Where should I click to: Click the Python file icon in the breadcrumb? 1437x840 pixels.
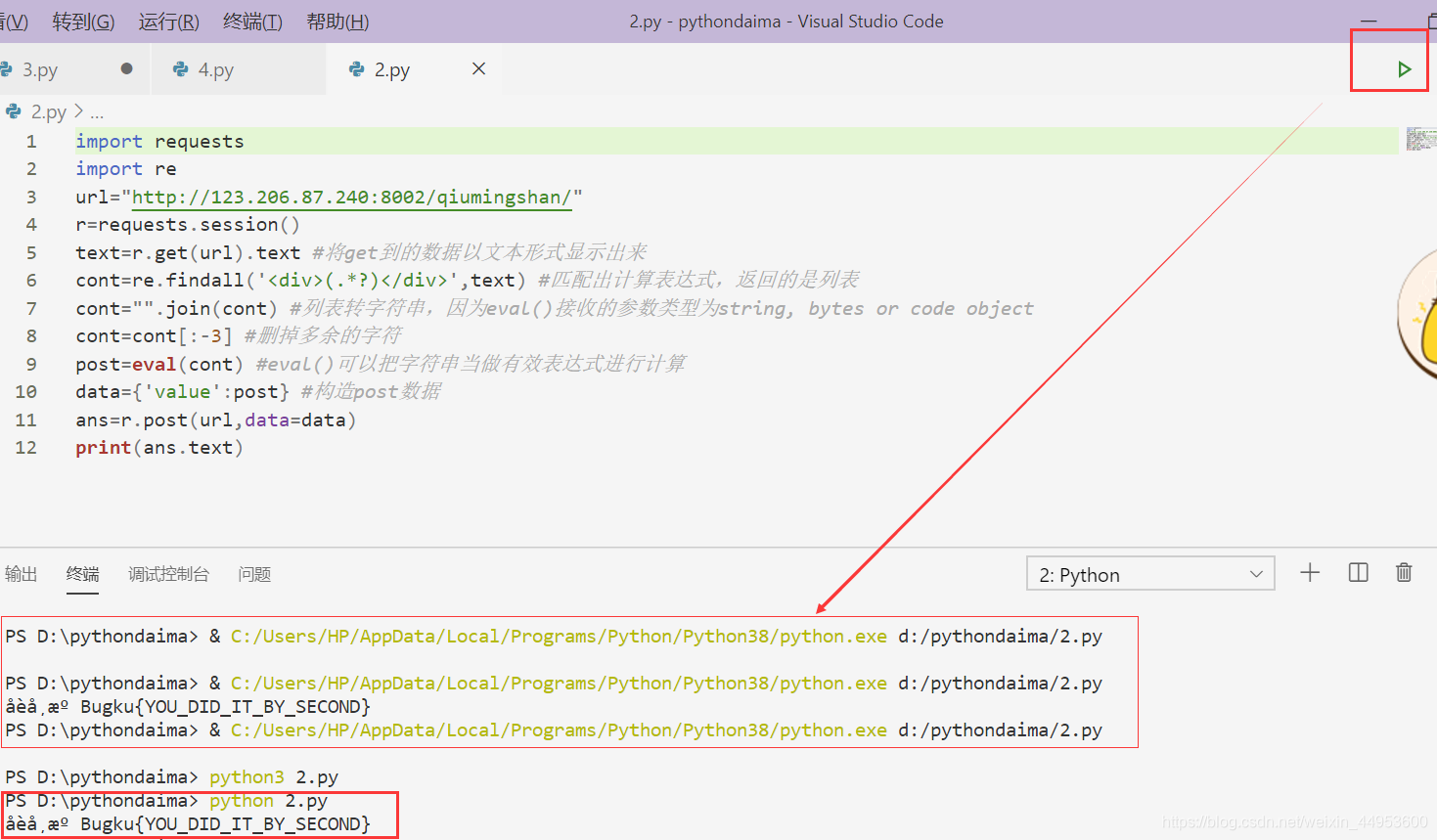click(14, 111)
